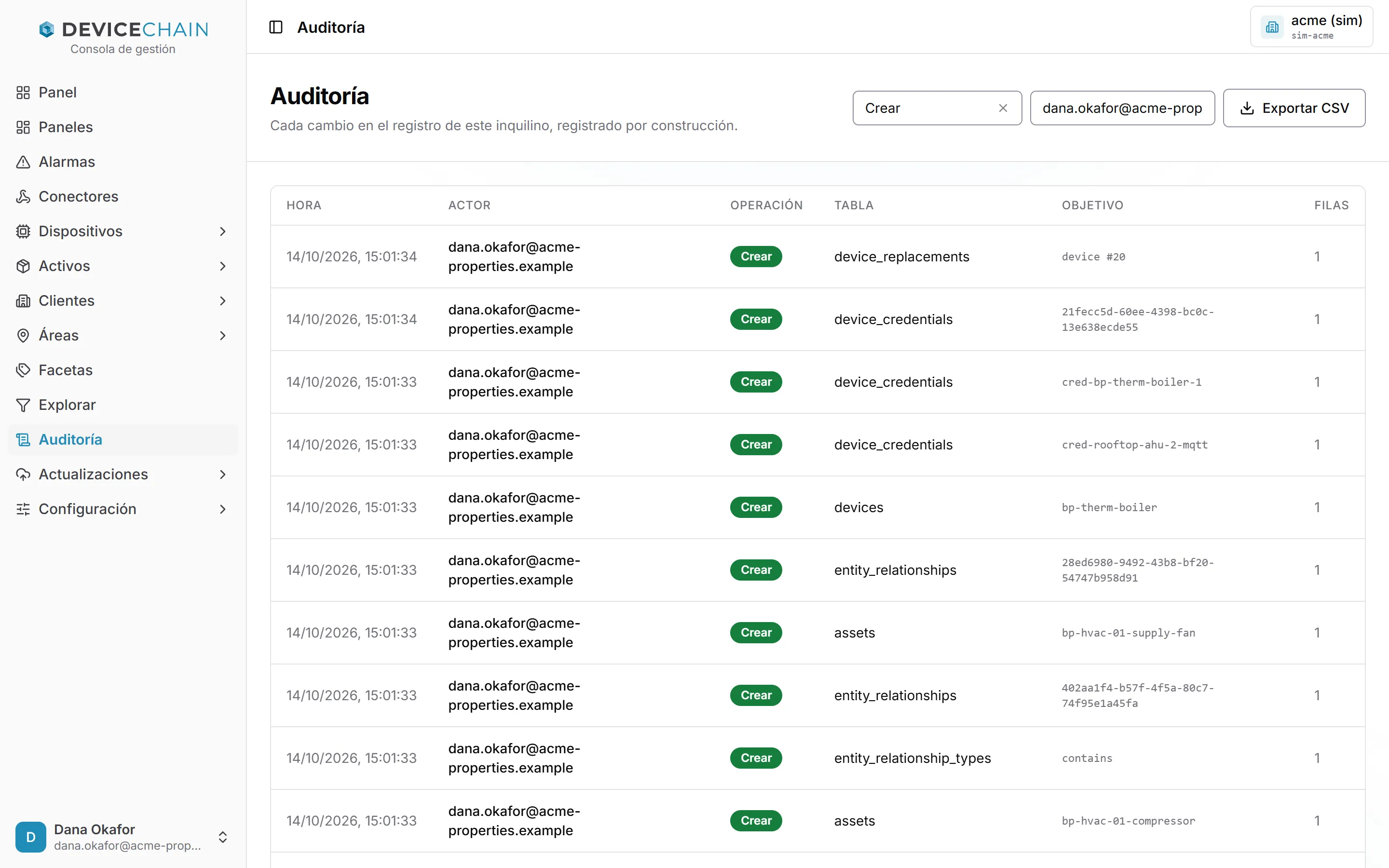
Task: Click target cred-bp-therm-boiler-1
Action: point(1131,382)
